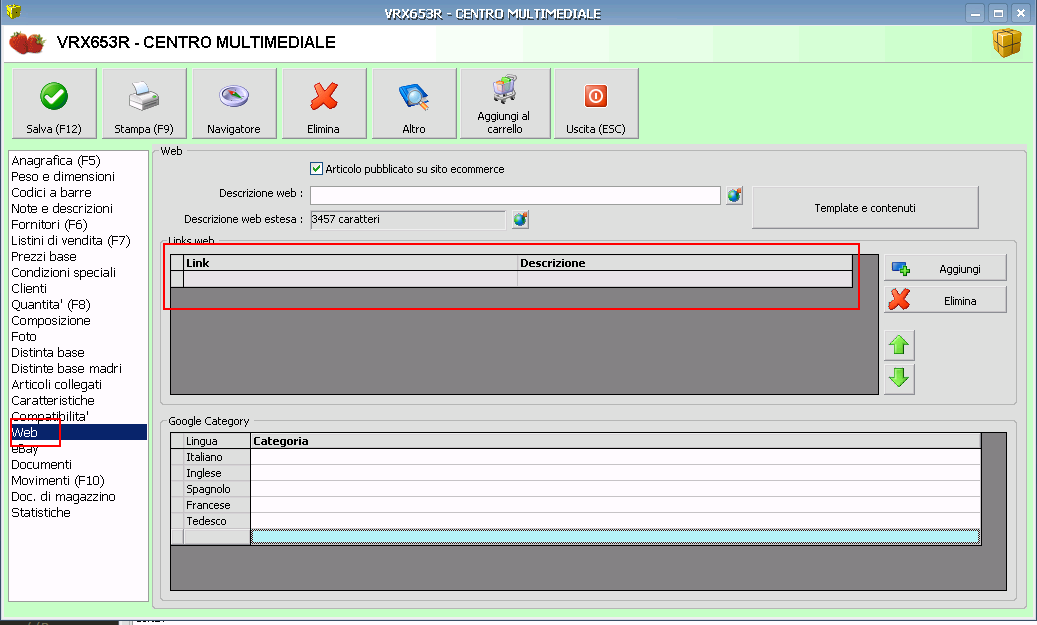
Task: Click globe icon beside Descrizione web estesa
Action: (x=520, y=219)
